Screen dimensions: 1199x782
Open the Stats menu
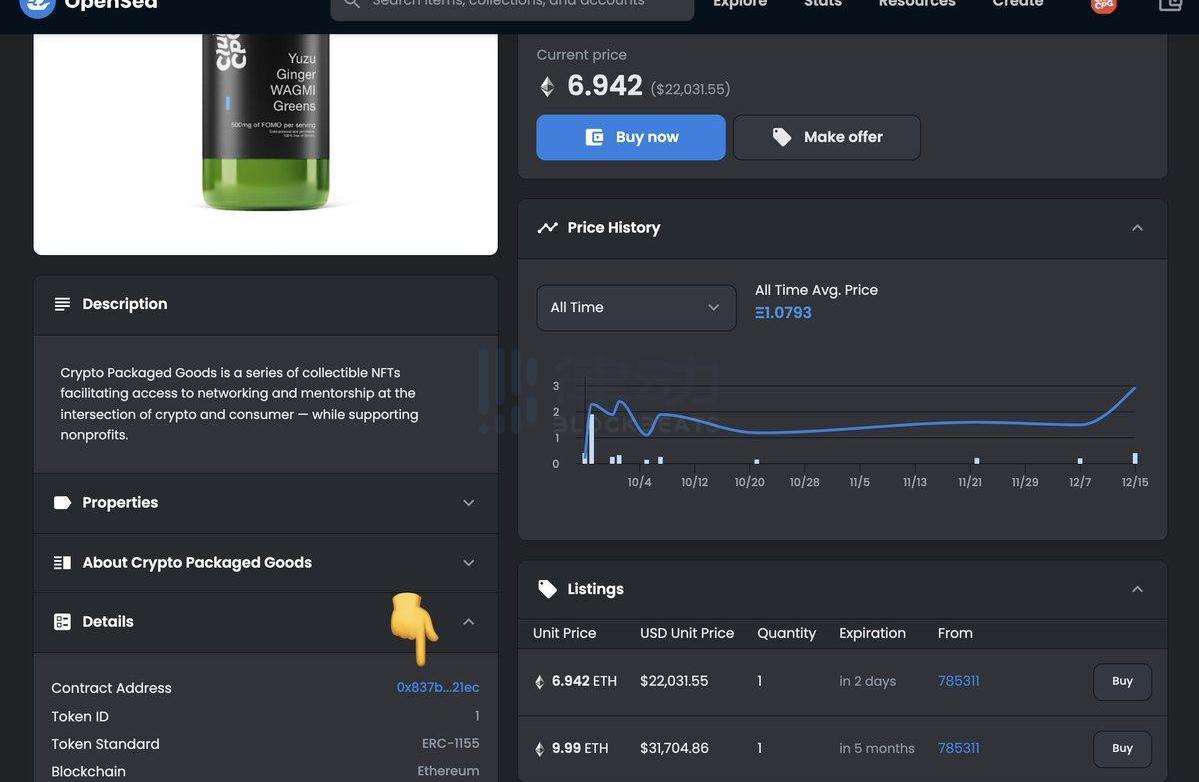pyautogui.click(x=822, y=4)
